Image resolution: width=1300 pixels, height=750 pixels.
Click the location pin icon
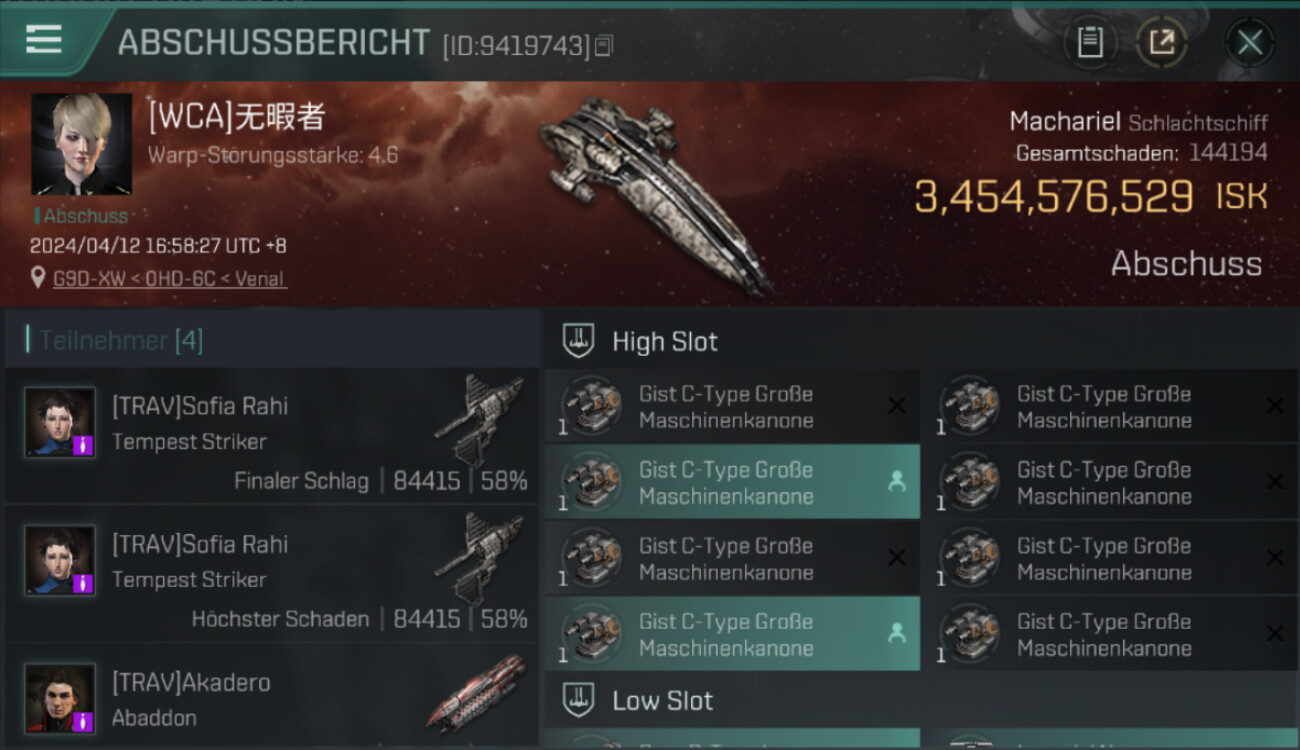38,279
